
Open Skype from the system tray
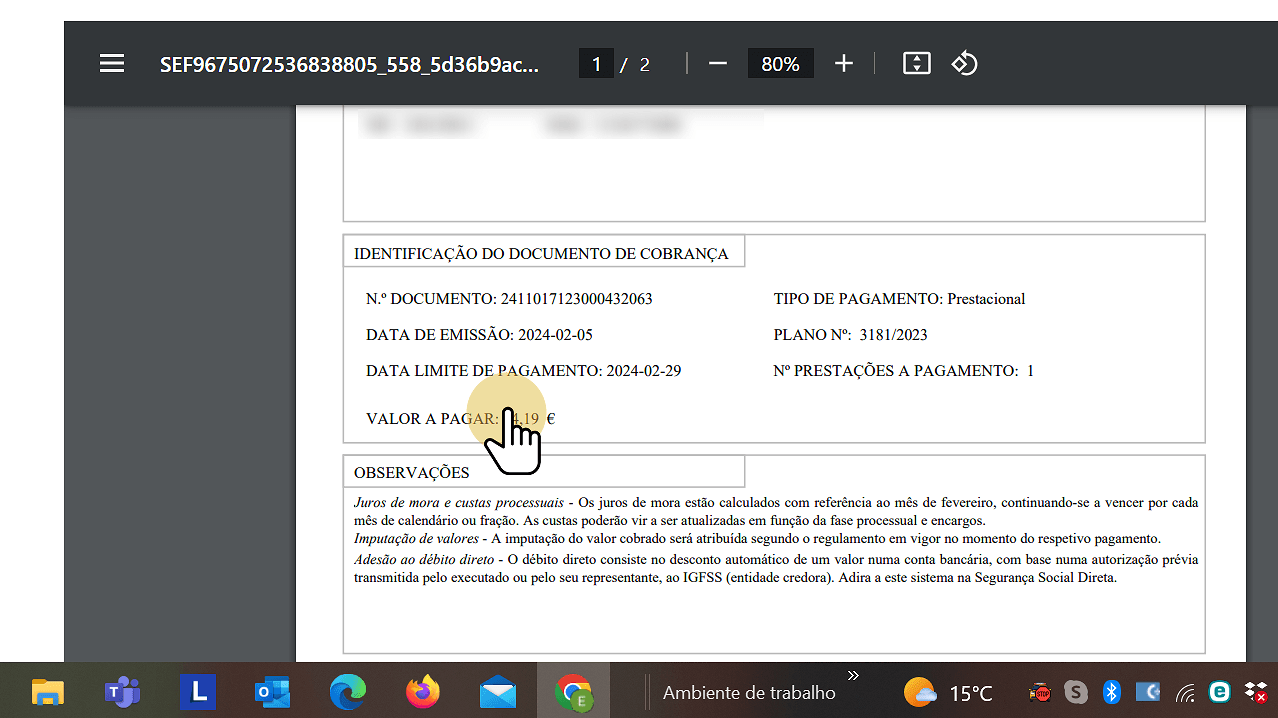[1075, 691]
